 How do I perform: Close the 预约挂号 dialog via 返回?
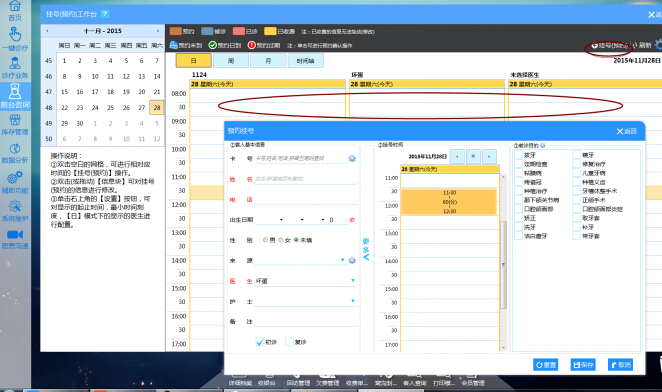627,131
